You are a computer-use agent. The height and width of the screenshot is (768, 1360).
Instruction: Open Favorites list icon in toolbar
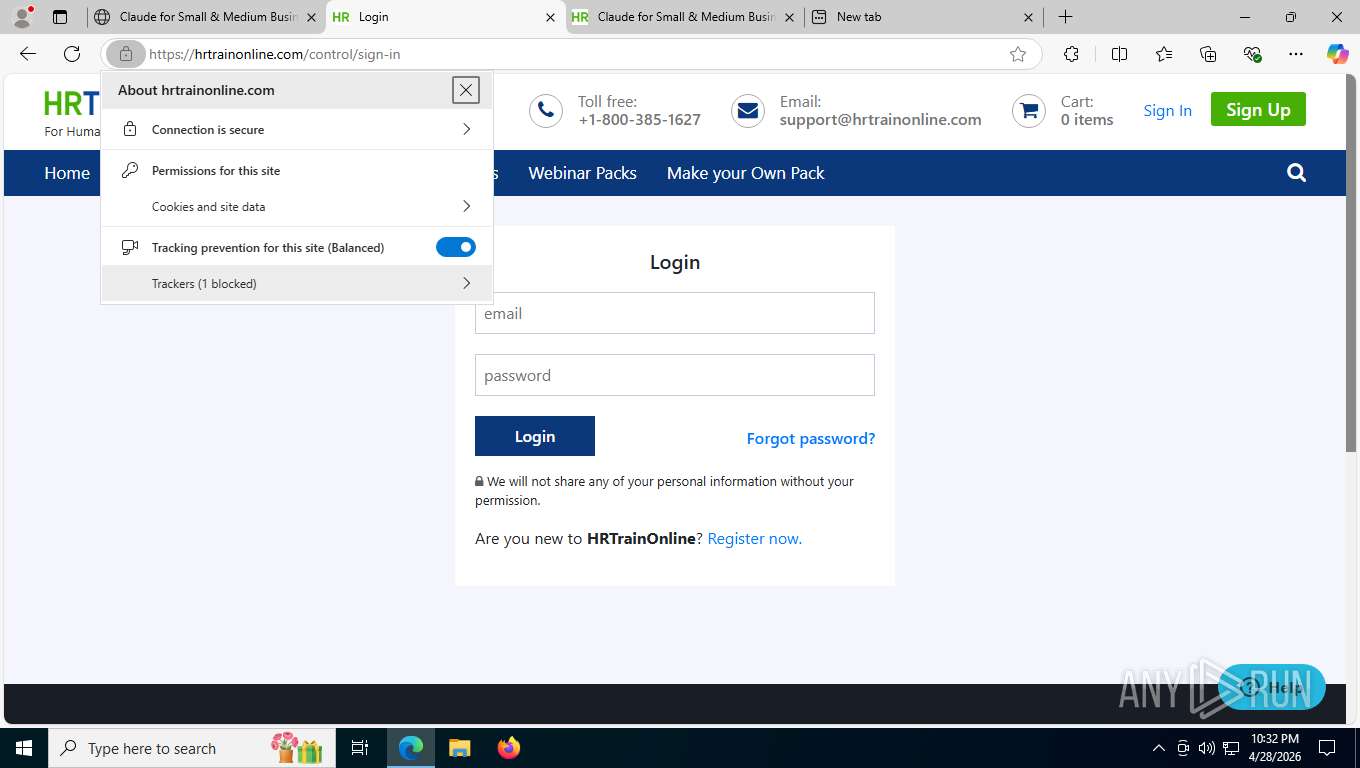(1164, 54)
